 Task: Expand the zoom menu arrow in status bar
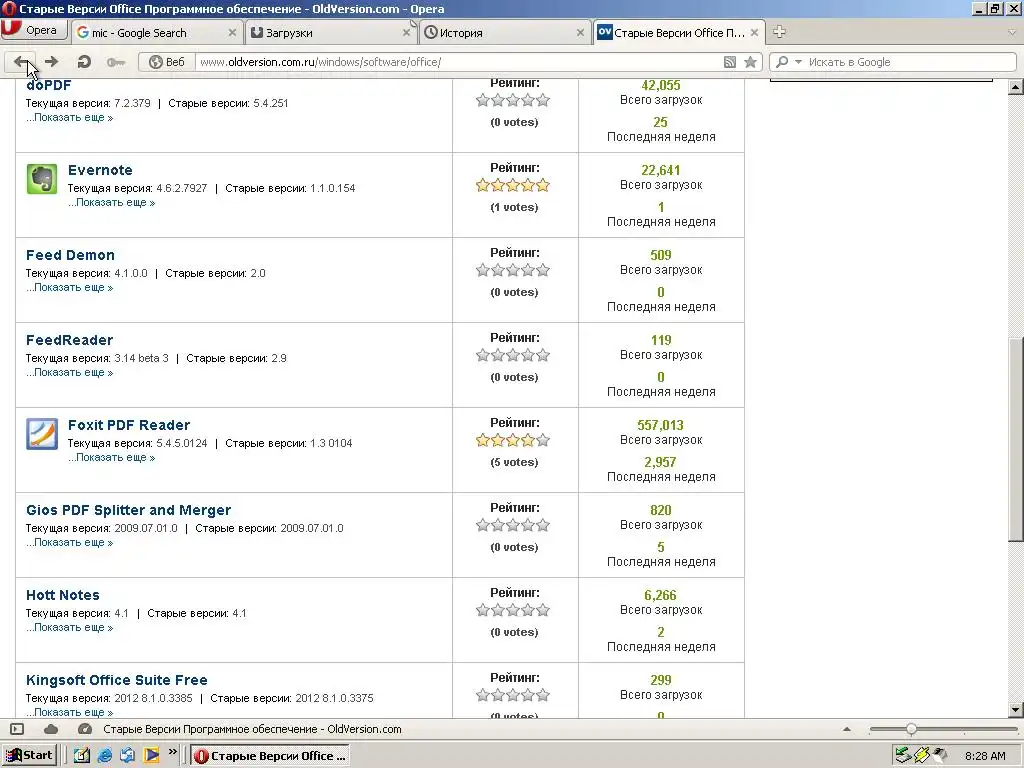847,729
